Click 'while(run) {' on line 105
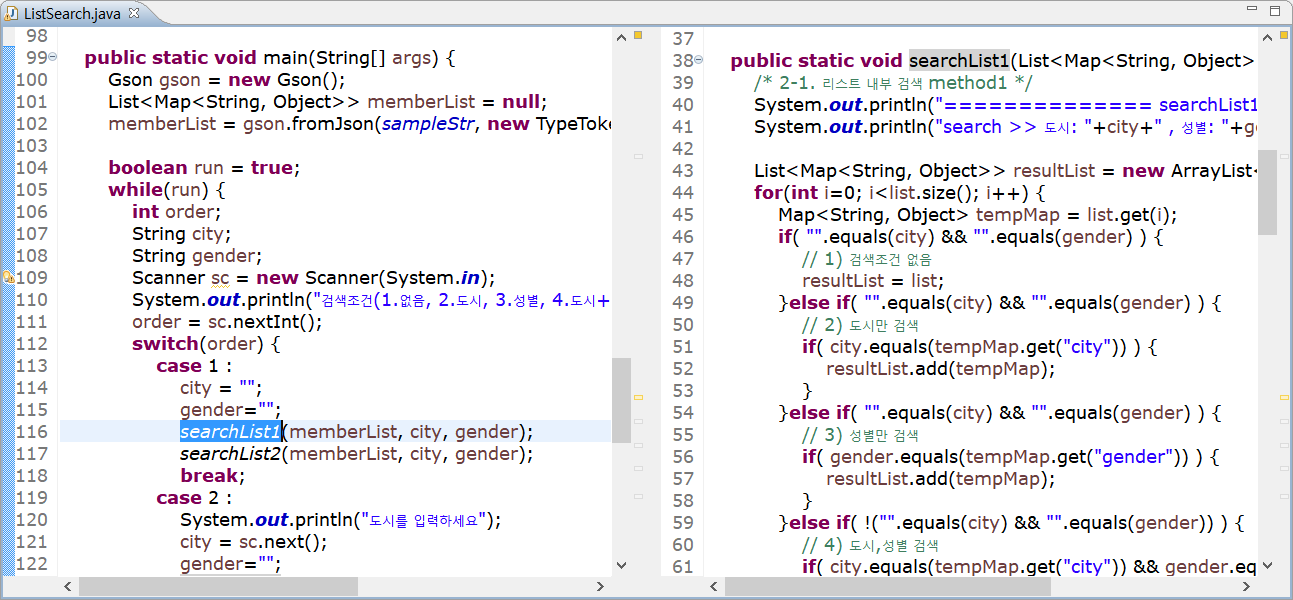1293x600 pixels. pyautogui.click(x=167, y=189)
